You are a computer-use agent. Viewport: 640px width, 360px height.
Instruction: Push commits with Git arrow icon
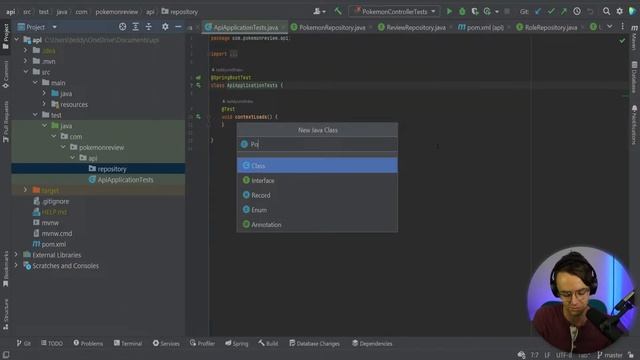564,11
